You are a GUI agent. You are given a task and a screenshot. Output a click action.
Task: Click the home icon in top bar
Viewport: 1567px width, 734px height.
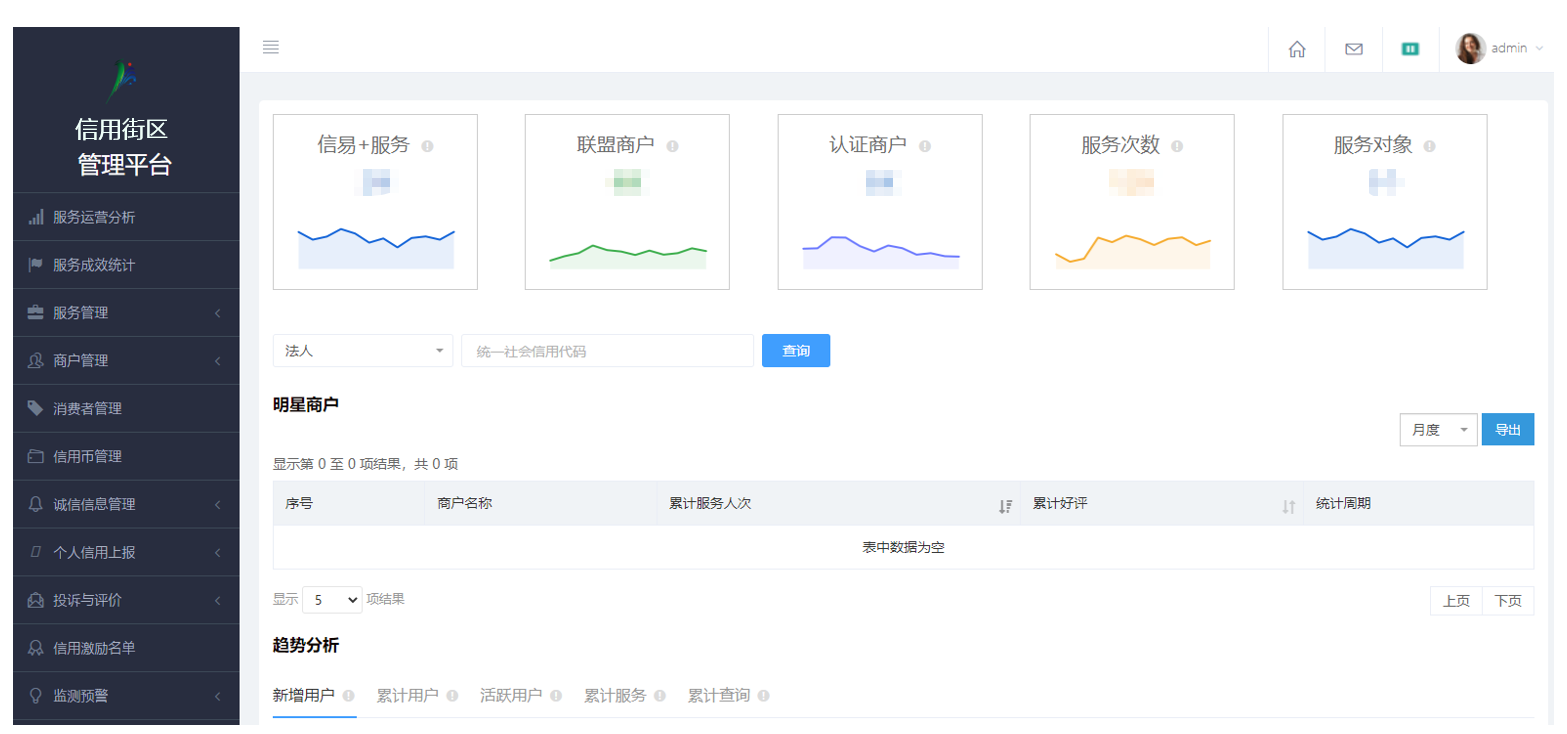(x=1297, y=49)
